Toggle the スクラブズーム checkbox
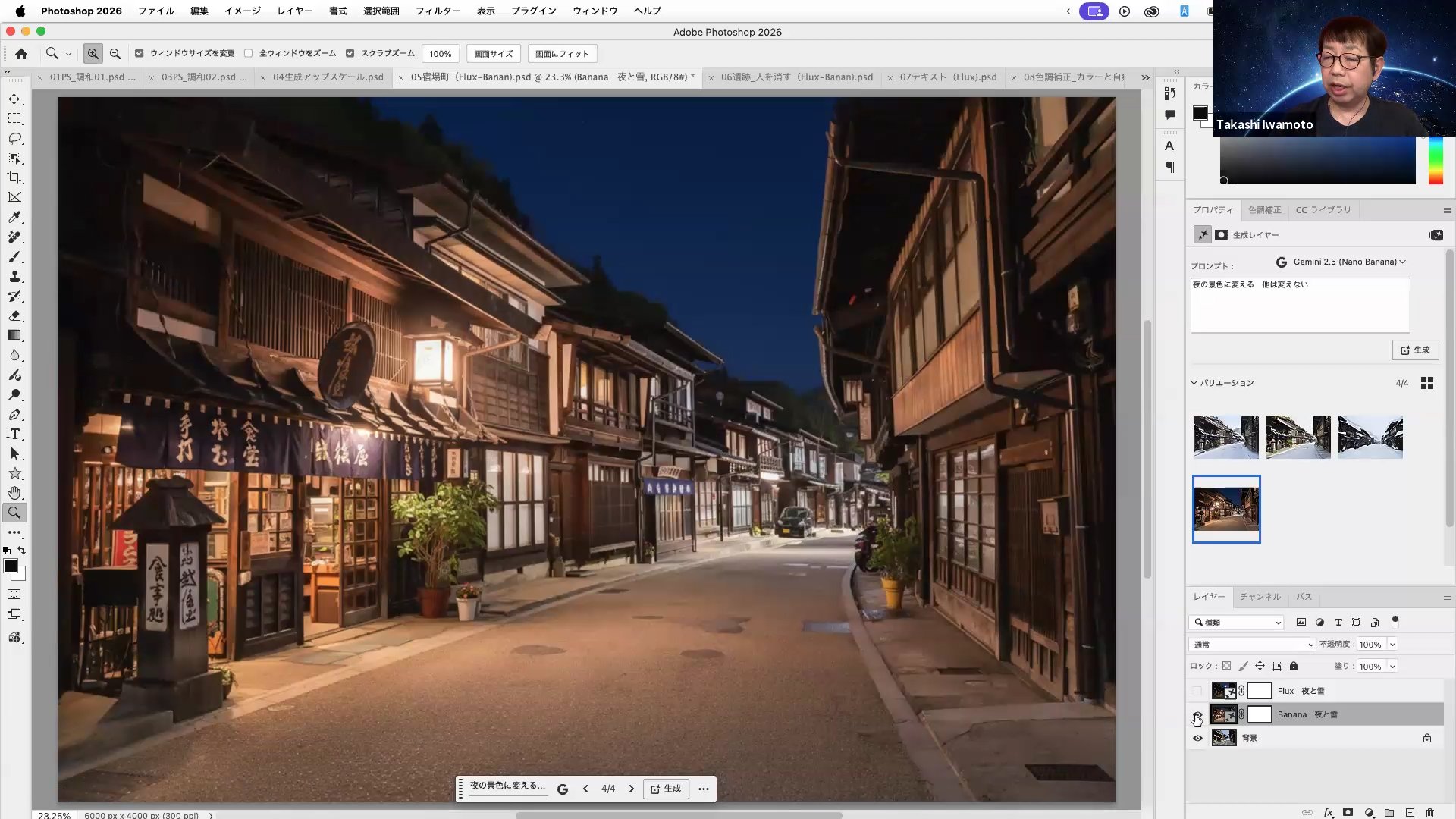Image resolution: width=1456 pixels, height=819 pixels. [x=350, y=53]
